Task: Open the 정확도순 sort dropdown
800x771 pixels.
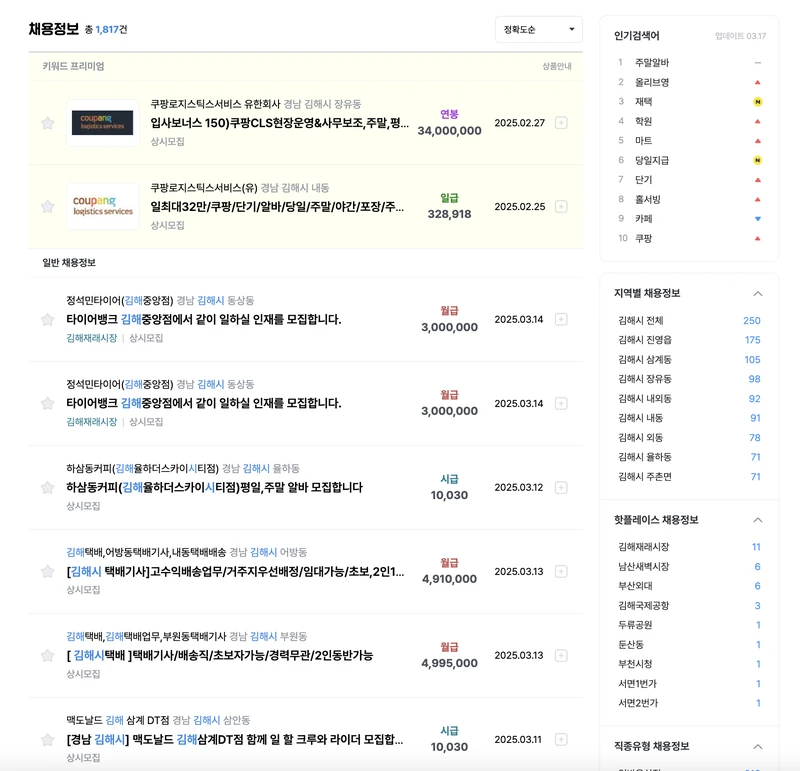Action: pyautogui.click(x=537, y=30)
